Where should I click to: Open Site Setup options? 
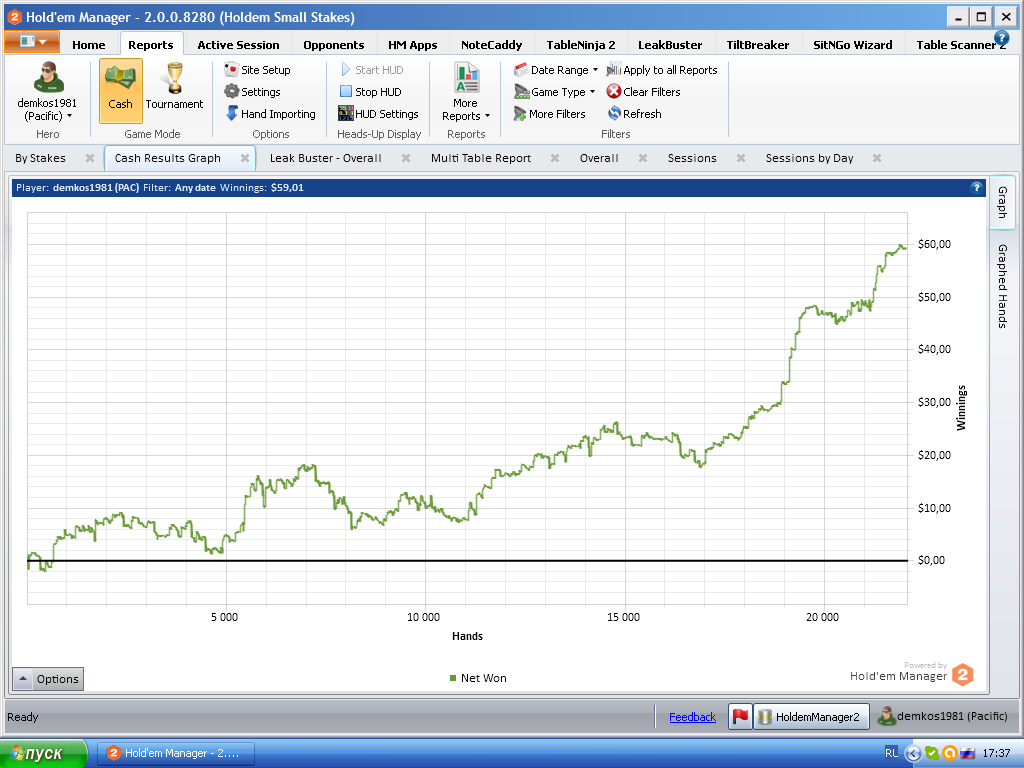click(257, 70)
